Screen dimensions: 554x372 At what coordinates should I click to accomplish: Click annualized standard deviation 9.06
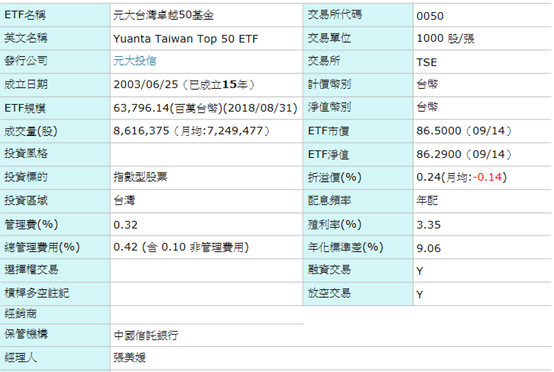point(429,248)
